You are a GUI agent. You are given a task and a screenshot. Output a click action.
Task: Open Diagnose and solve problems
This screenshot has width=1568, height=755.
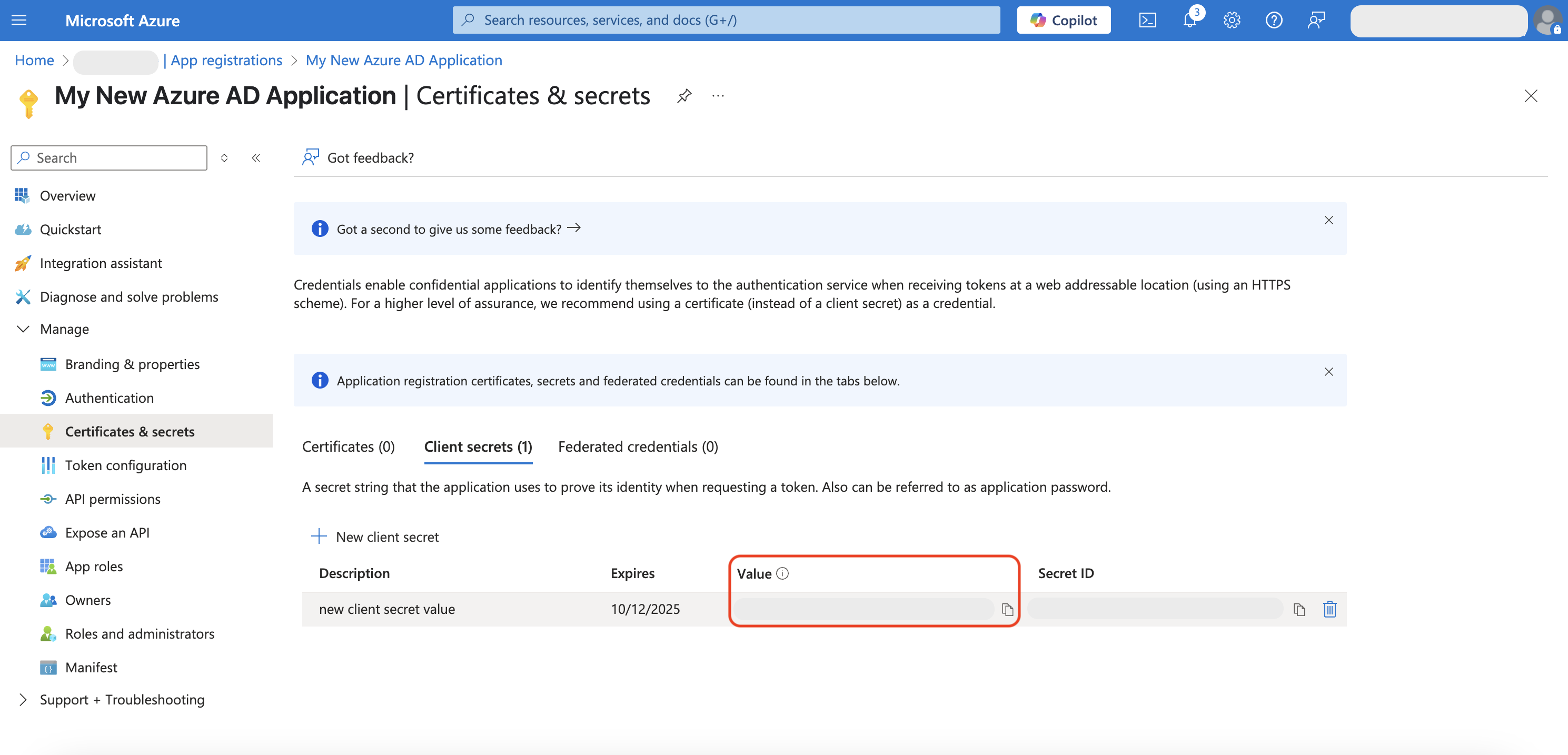click(129, 296)
